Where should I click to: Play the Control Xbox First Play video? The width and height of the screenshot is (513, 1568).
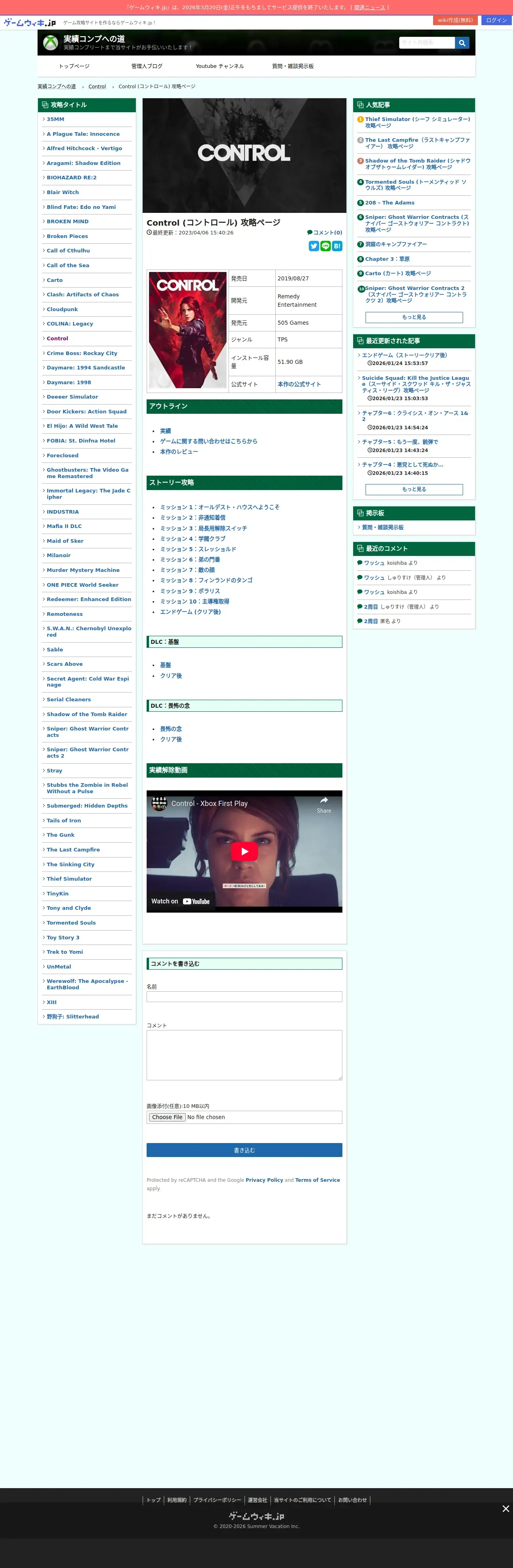(245, 851)
